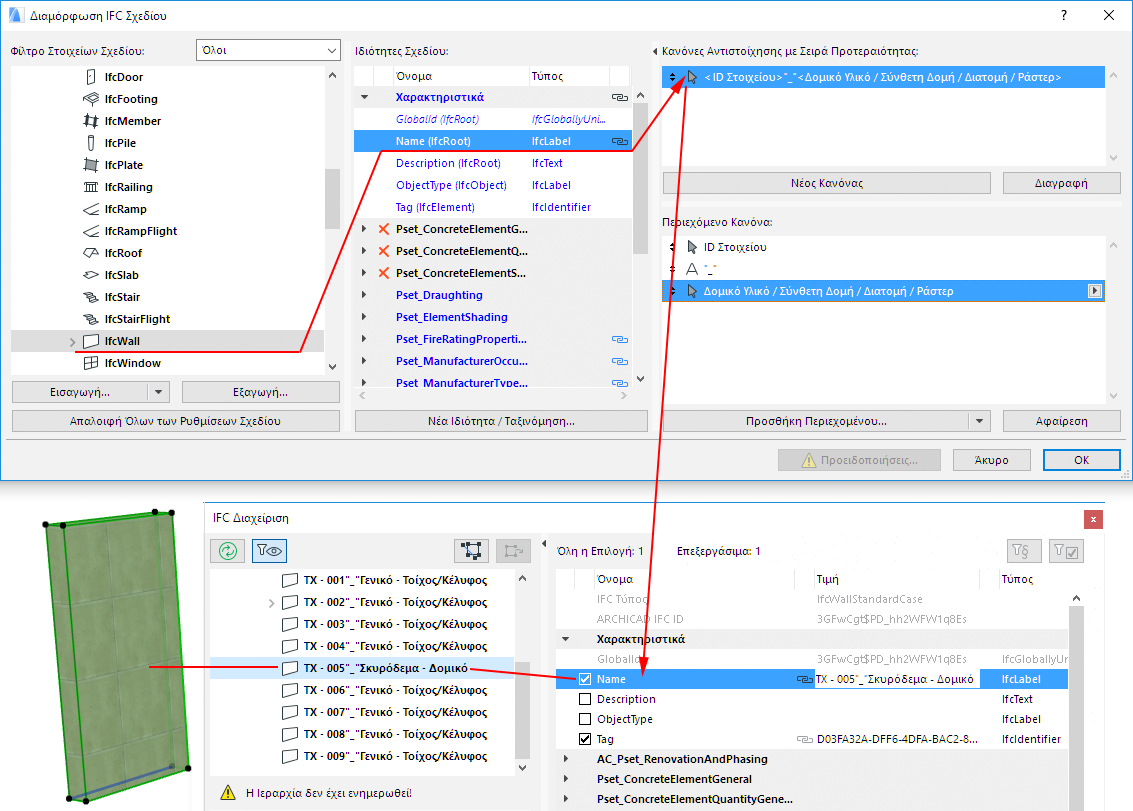
Task: Click filter checked properties icon in IFC Manager
Action: (x=1066, y=552)
